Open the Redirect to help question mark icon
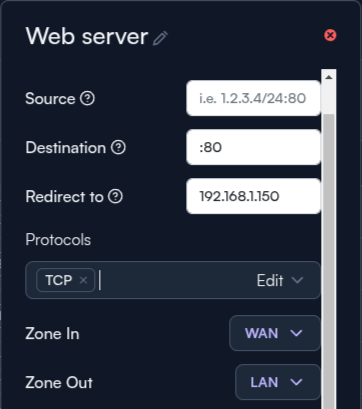 (115, 196)
